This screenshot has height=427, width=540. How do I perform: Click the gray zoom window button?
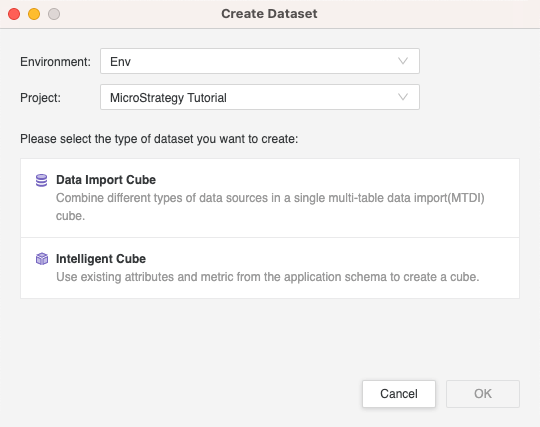click(54, 14)
